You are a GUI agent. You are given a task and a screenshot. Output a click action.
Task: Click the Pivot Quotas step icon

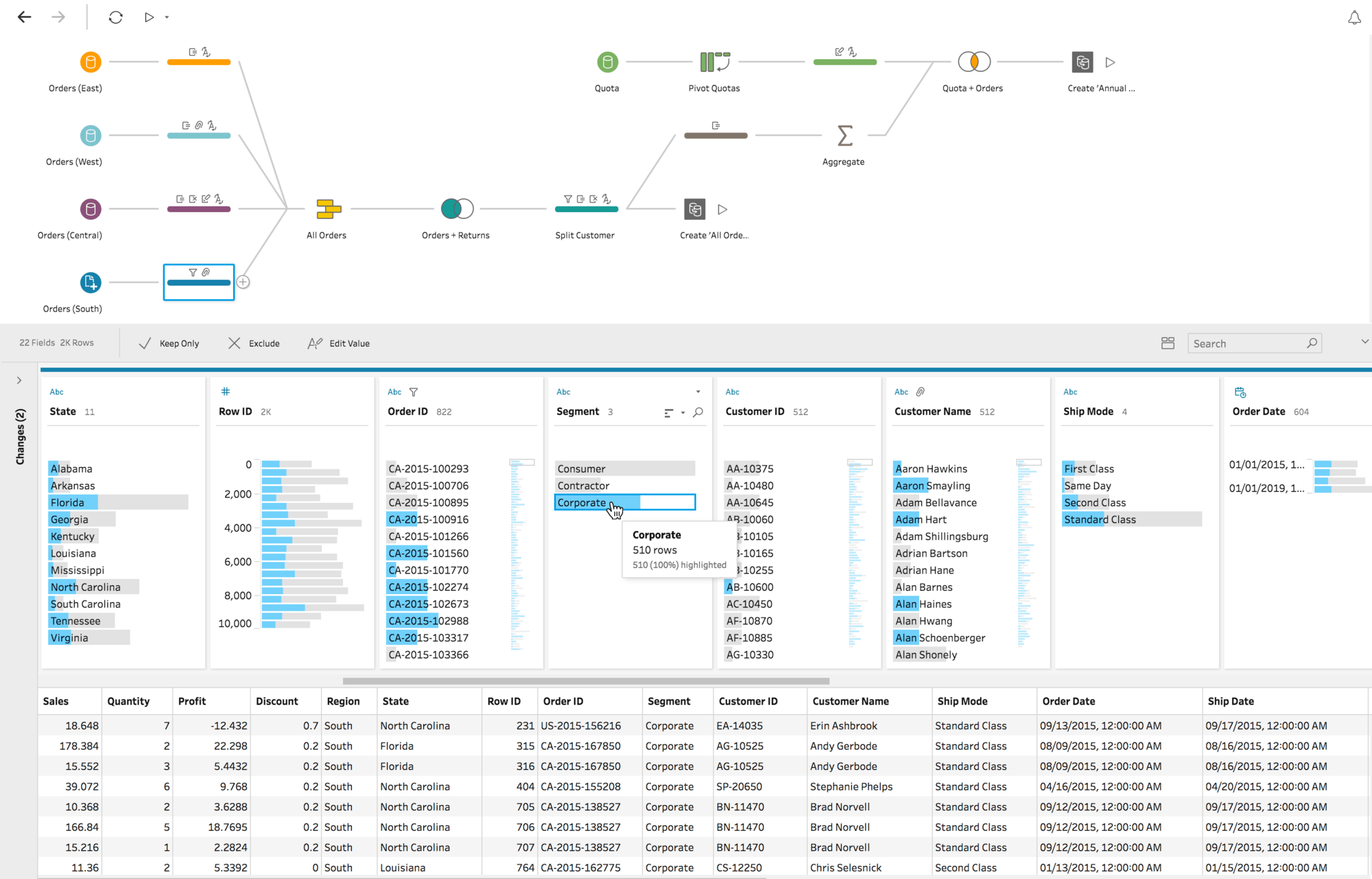point(715,62)
